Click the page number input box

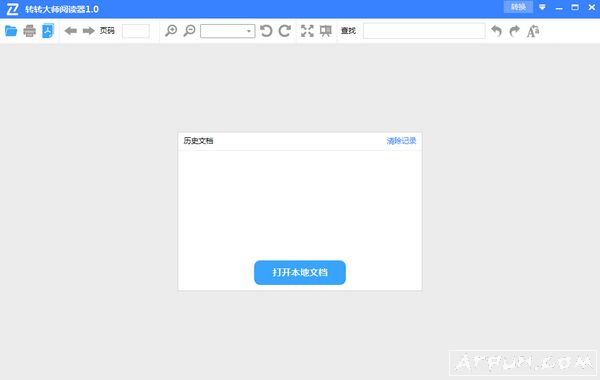coord(136,31)
